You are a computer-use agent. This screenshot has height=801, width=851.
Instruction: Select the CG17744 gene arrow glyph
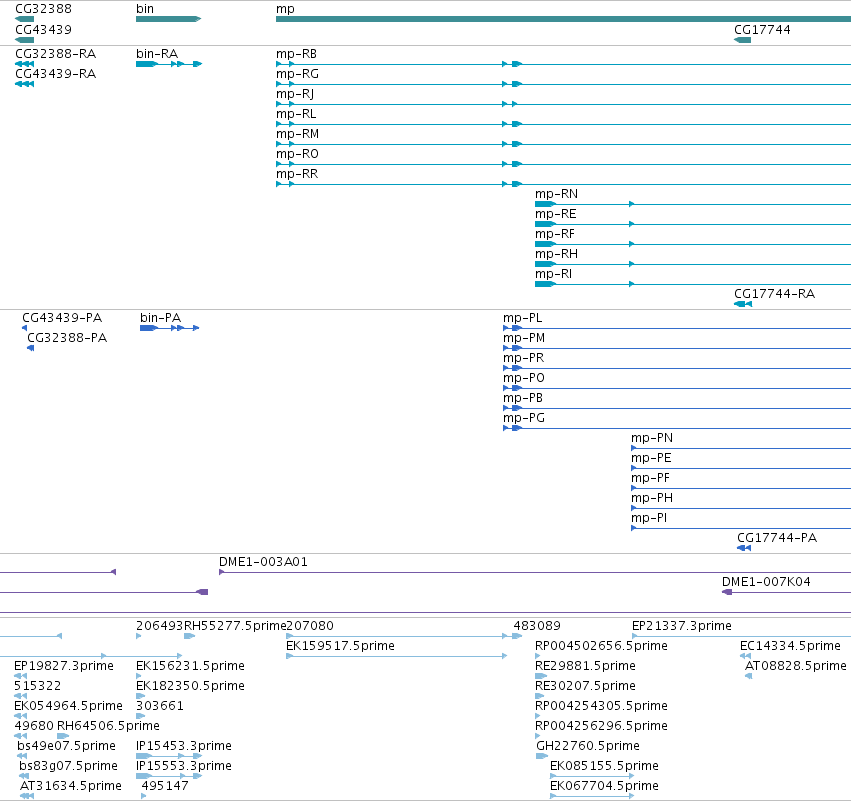pos(742,40)
